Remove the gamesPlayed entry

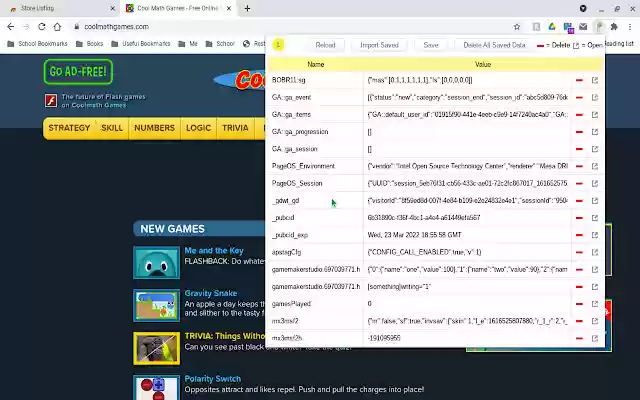(x=579, y=304)
